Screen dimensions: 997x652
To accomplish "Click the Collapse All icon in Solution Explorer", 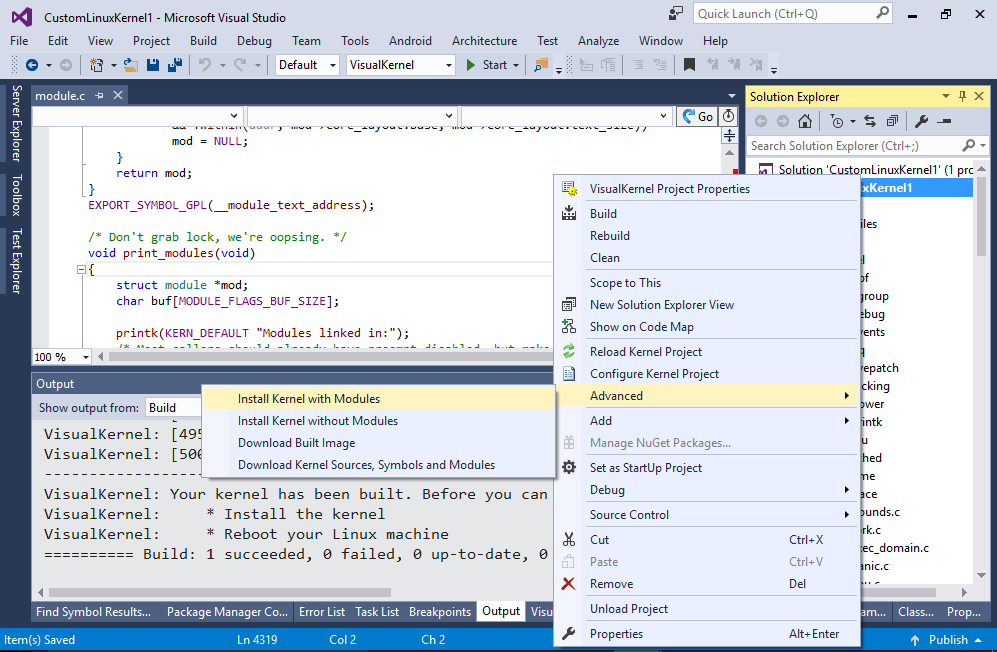I will (892, 121).
